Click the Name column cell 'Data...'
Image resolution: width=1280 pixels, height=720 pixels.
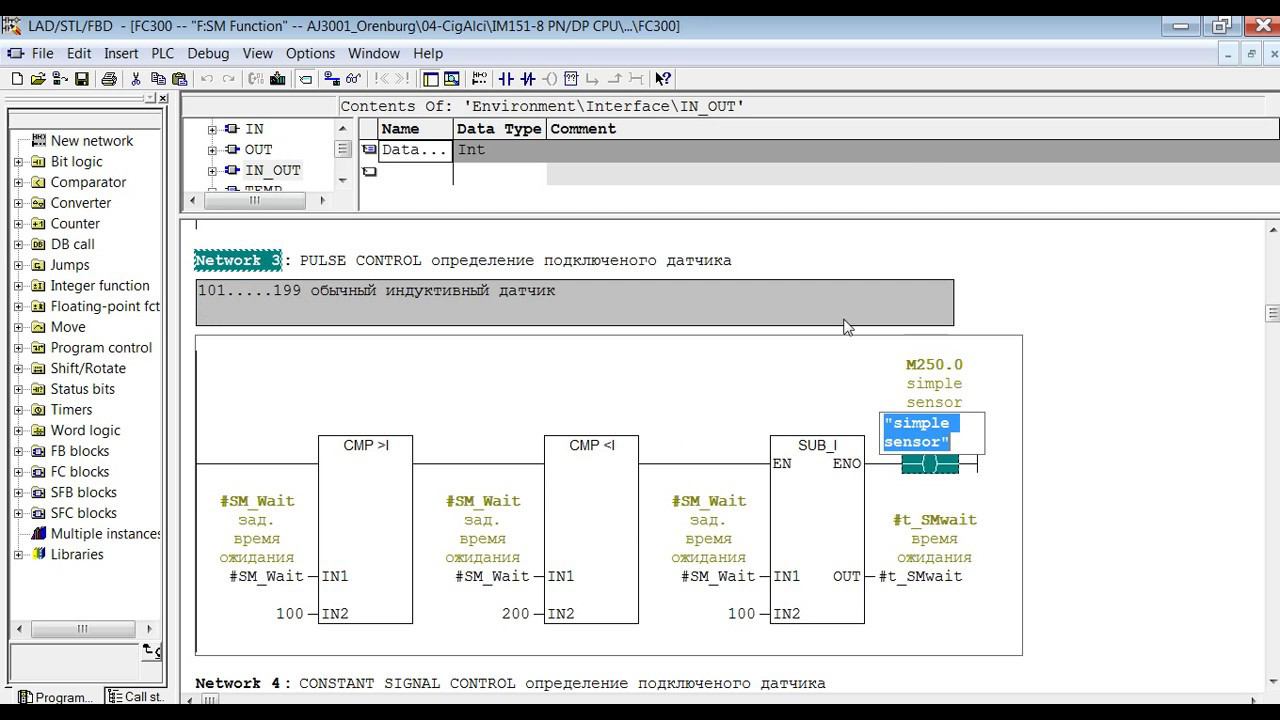416,150
